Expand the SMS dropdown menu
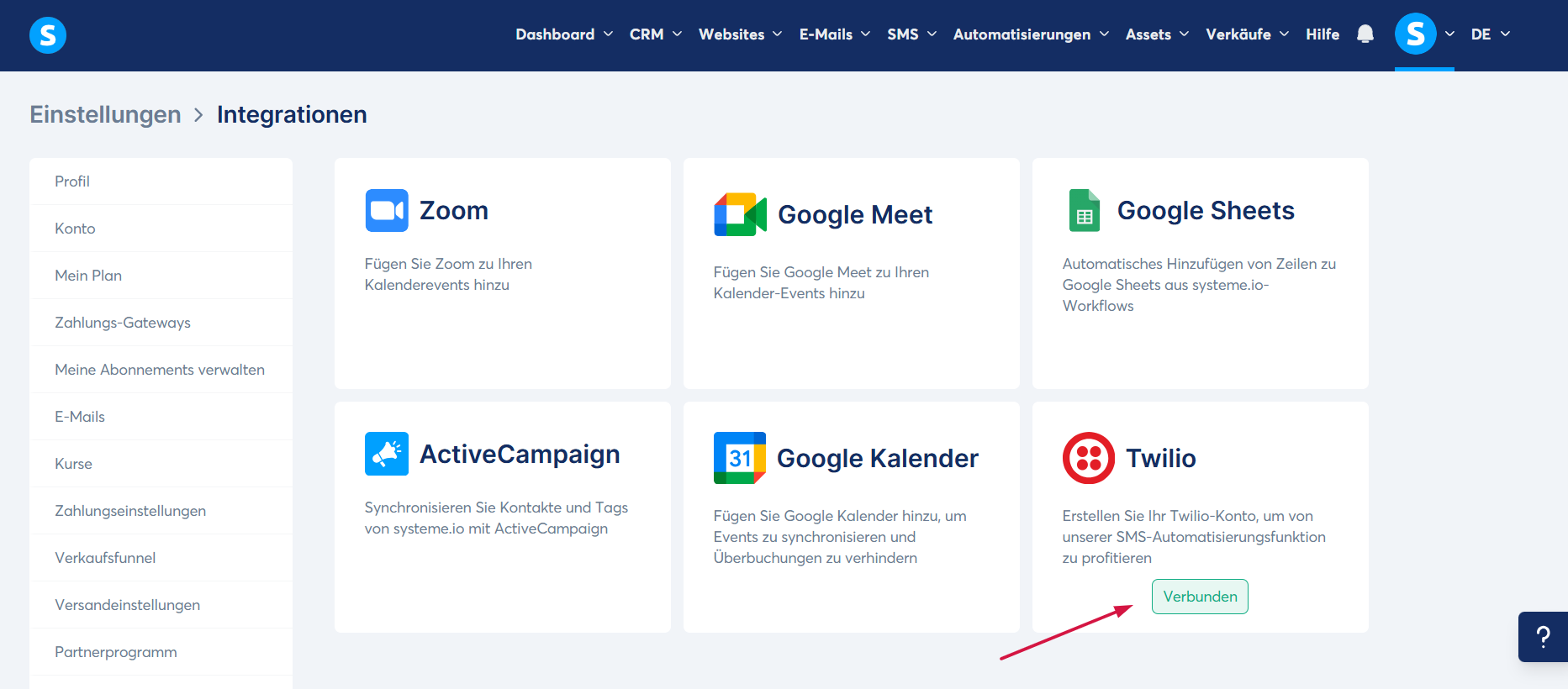Screen dimensions: 1568x689 912,34
